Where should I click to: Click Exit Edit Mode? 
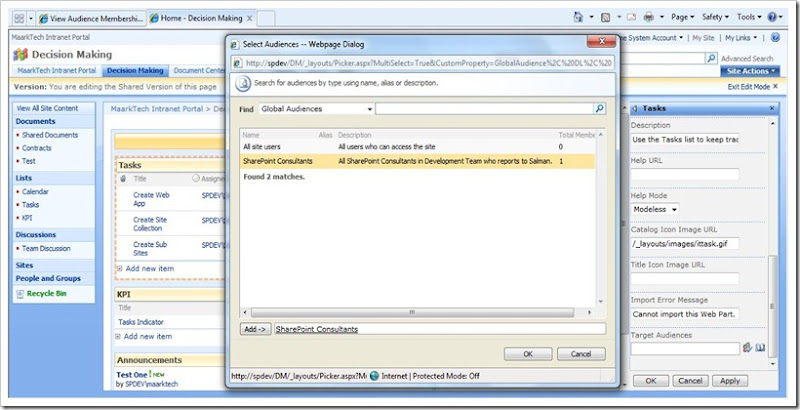[753, 87]
